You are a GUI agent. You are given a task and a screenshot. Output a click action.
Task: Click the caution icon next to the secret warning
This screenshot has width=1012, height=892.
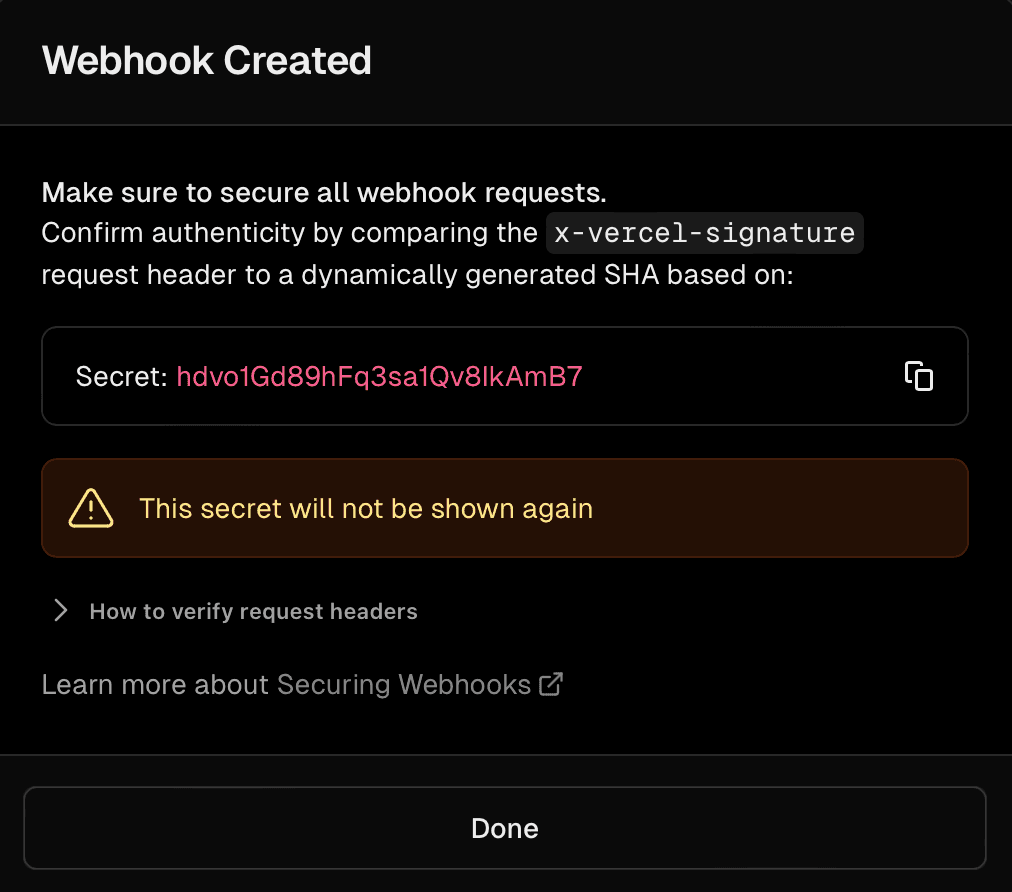pos(90,508)
